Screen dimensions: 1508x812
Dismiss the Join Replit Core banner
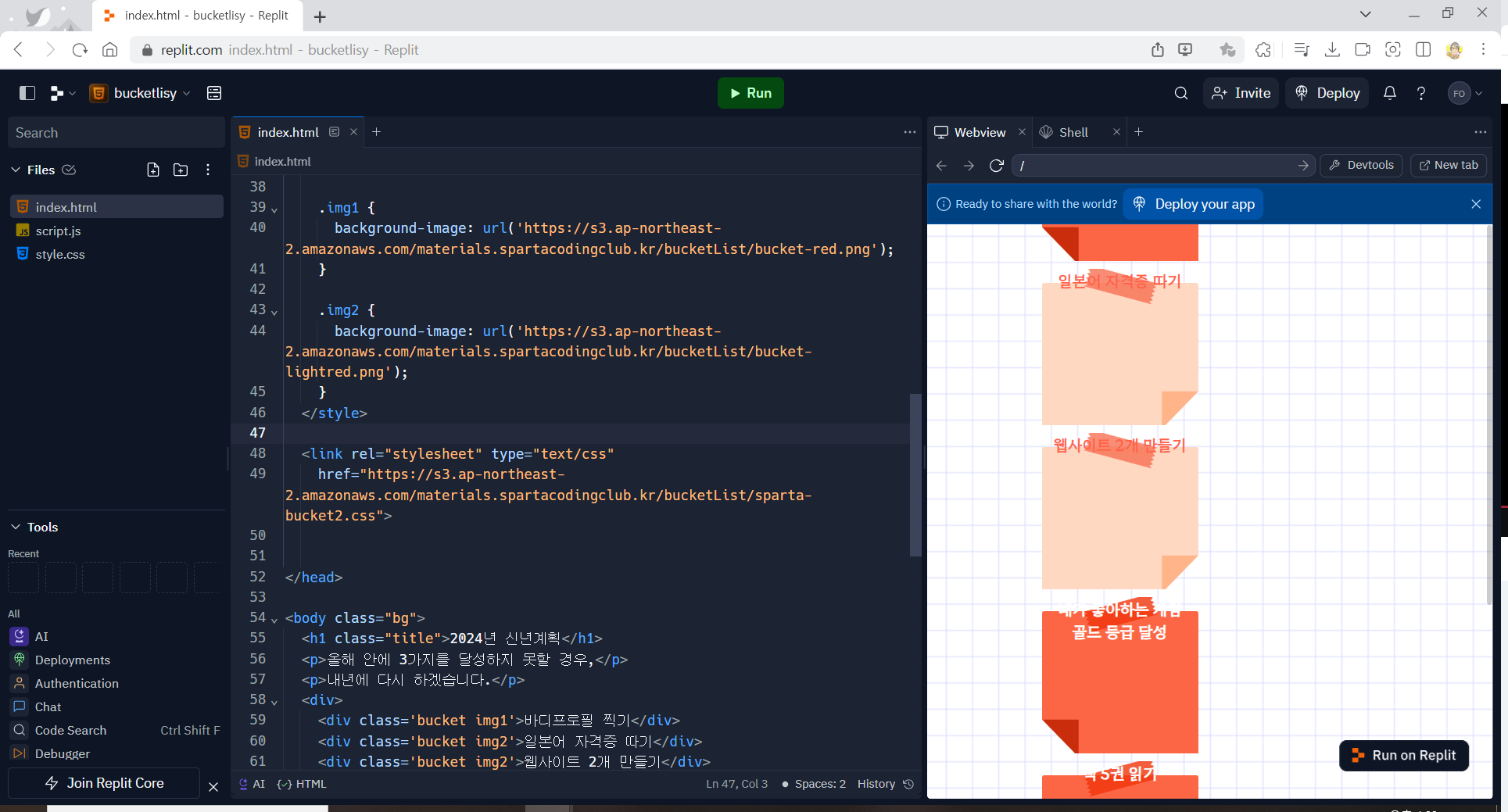point(213,787)
